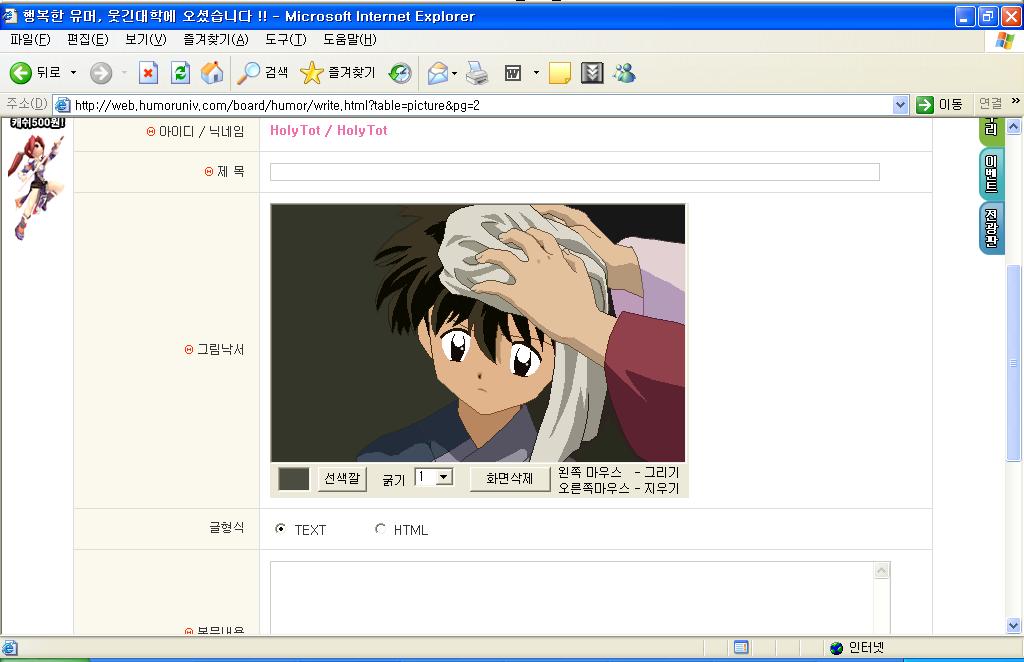This screenshot has width=1024, height=662.
Task: Click the address bar URL field
Action: tap(482, 105)
